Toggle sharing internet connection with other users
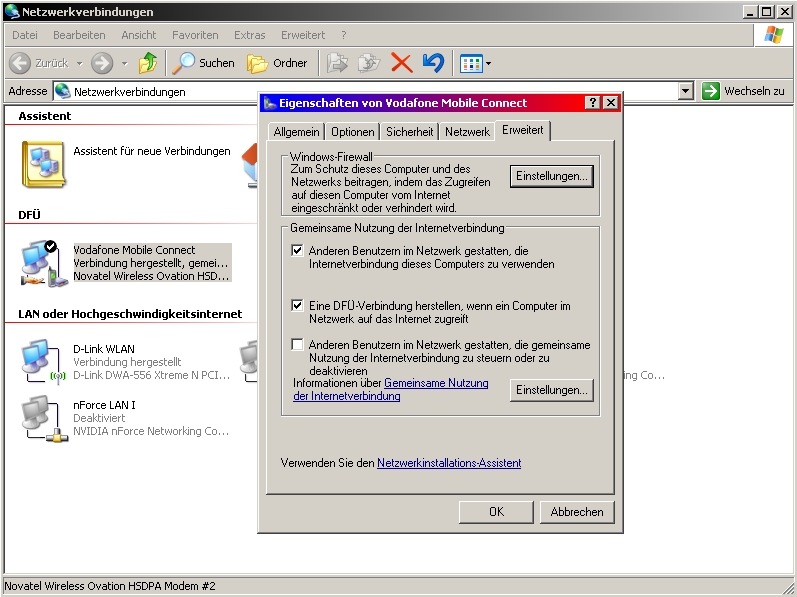Screen dimensions: 797x597 (x=297, y=250)
